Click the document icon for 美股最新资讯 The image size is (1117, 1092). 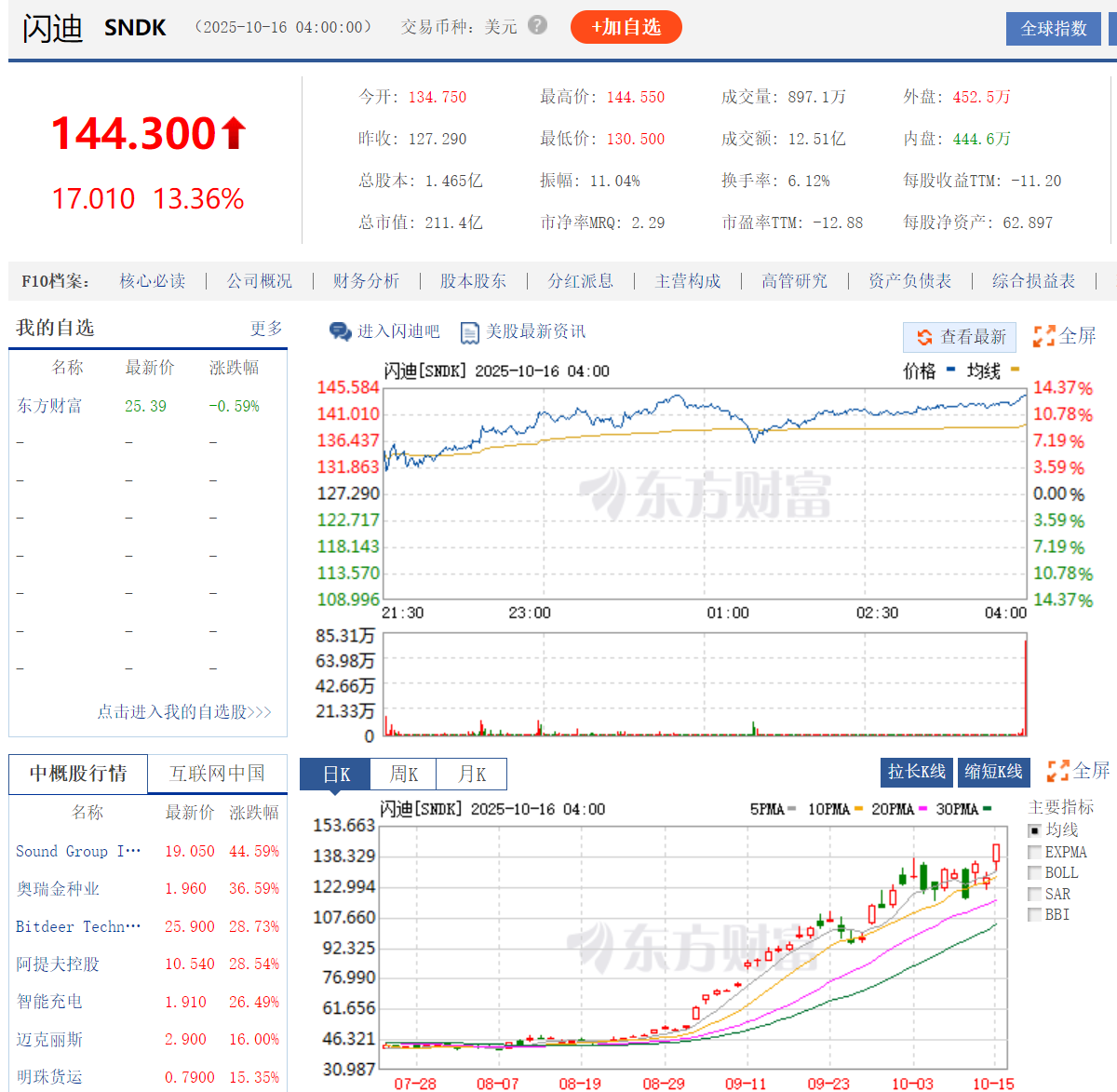click(470, 332)
